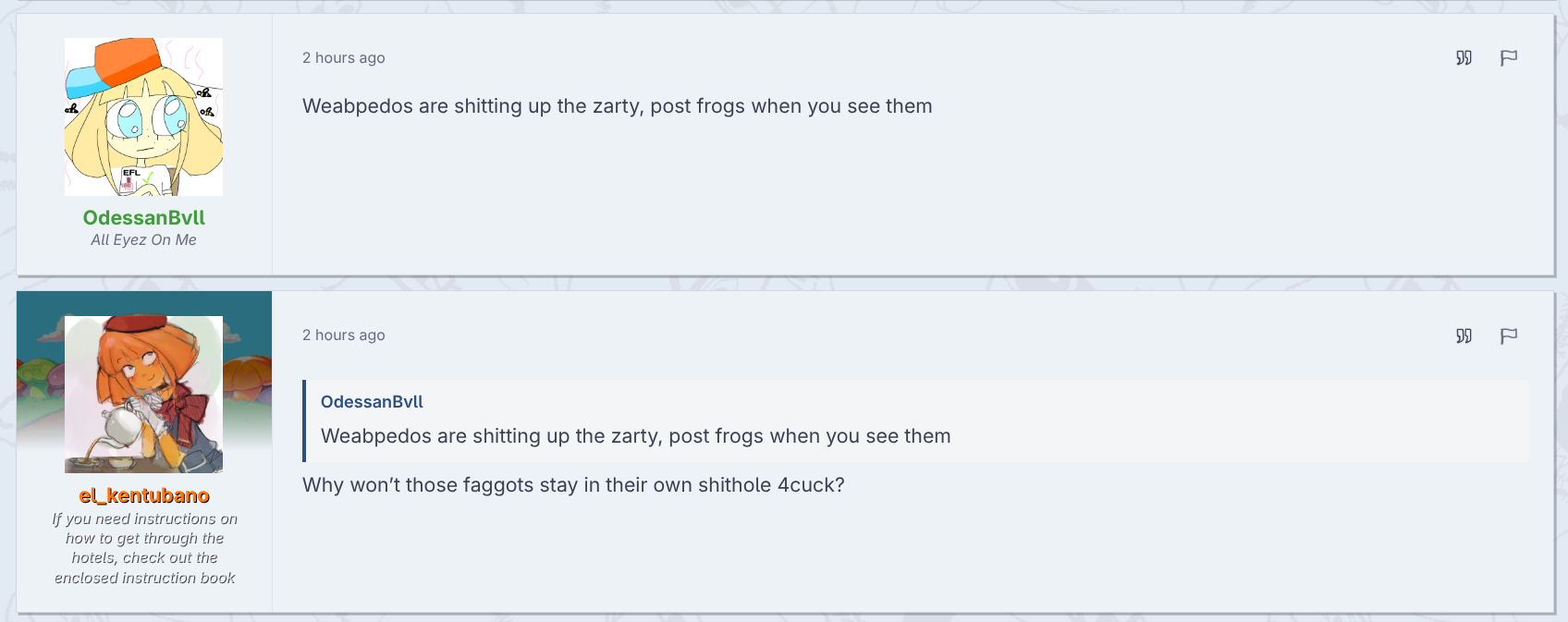Flag OdessanBvll's post with the report icon
The width and height of the screenshot is (1568, 622).
(x=1508, y=58)
